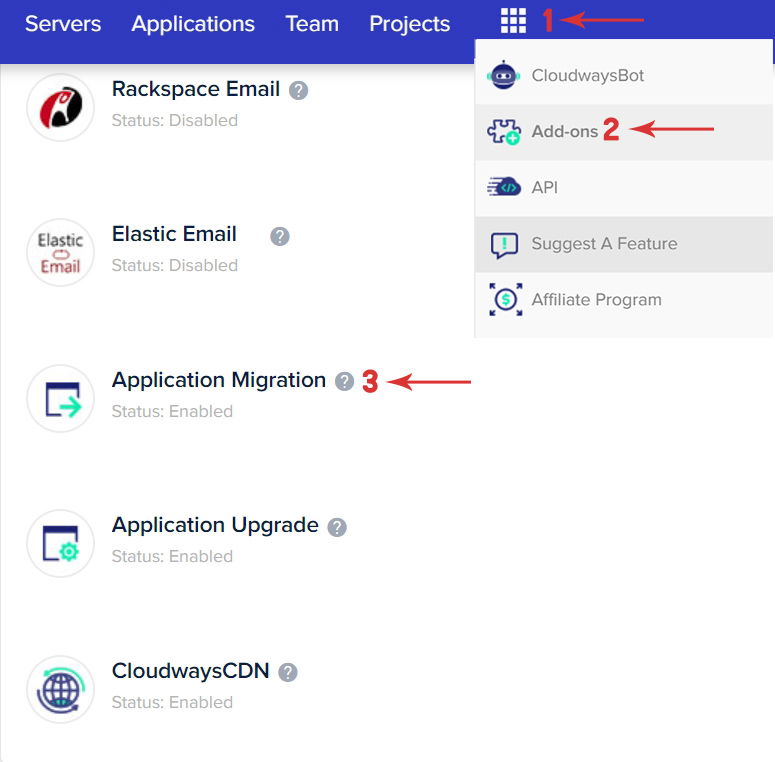Click the Rackspace Email logo
The image size is (775, 762).
(x=60, y=107)
